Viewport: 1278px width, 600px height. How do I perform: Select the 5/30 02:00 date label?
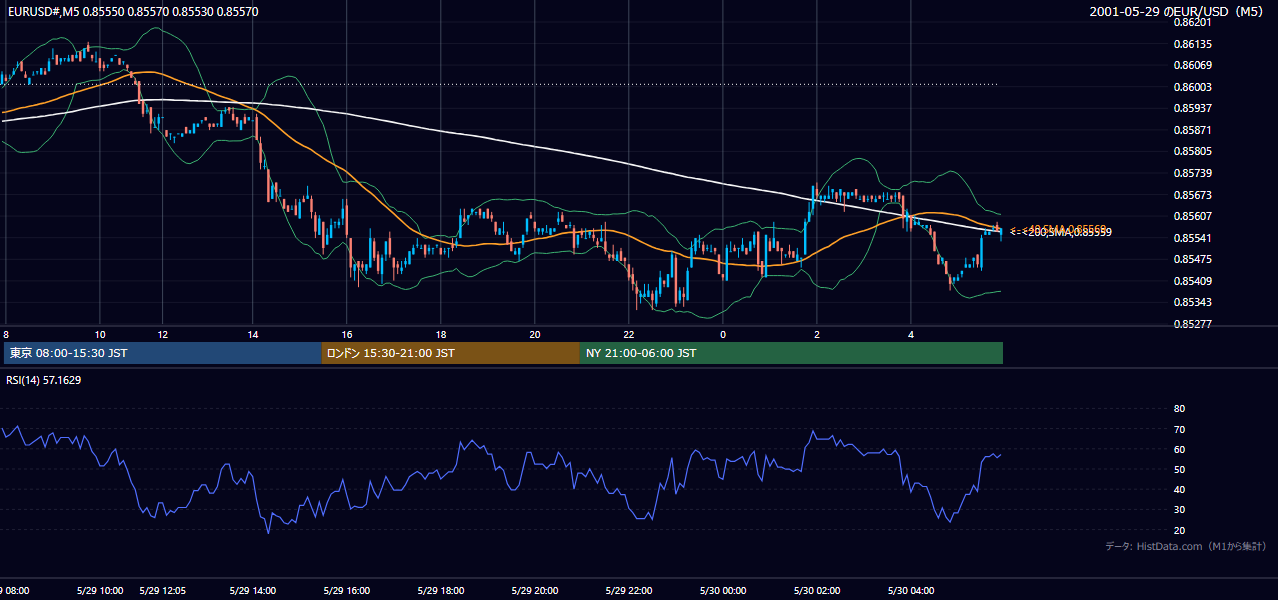(x=816, y=591)
